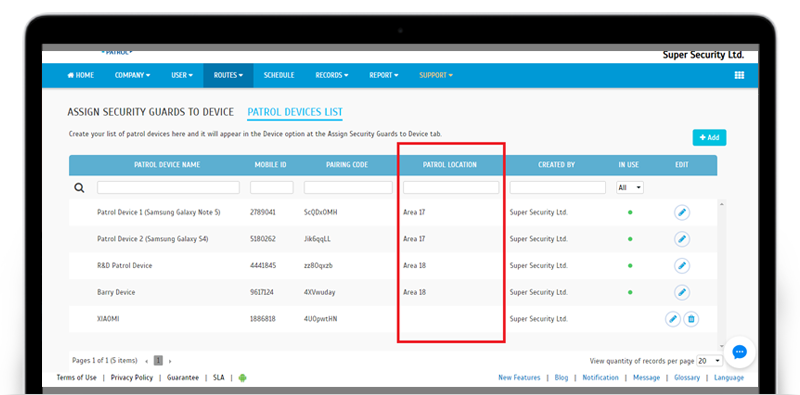The image size is (800, 395).
Task: Select mobile ID 1886818
Action: 263,319
